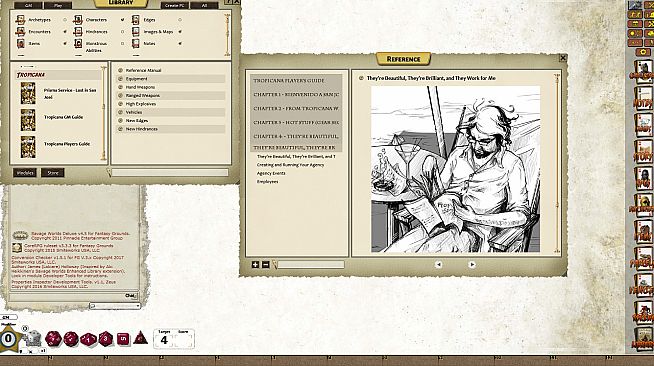
Task: Expand Chapter 2 - From Tropicana section
Action: (x=296, y=108)
